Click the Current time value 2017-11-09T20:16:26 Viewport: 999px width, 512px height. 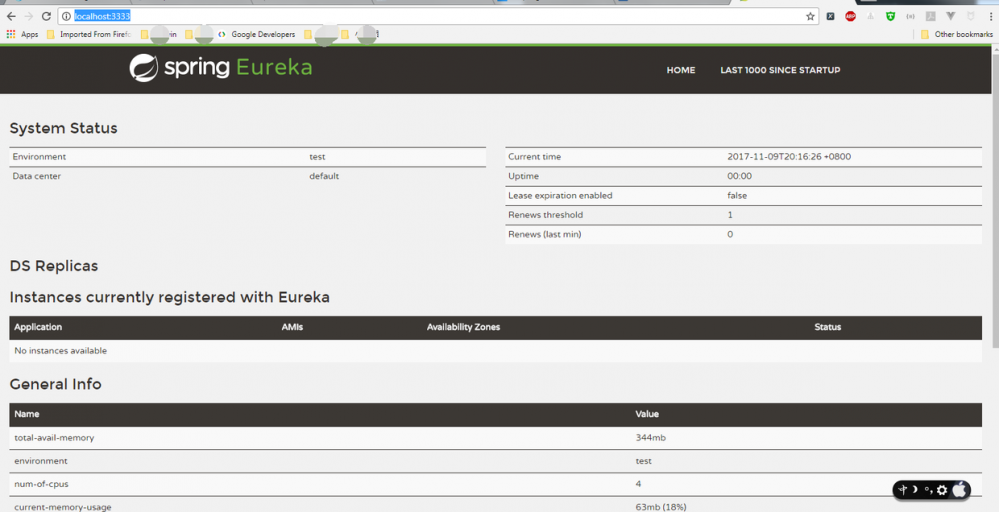789,157
